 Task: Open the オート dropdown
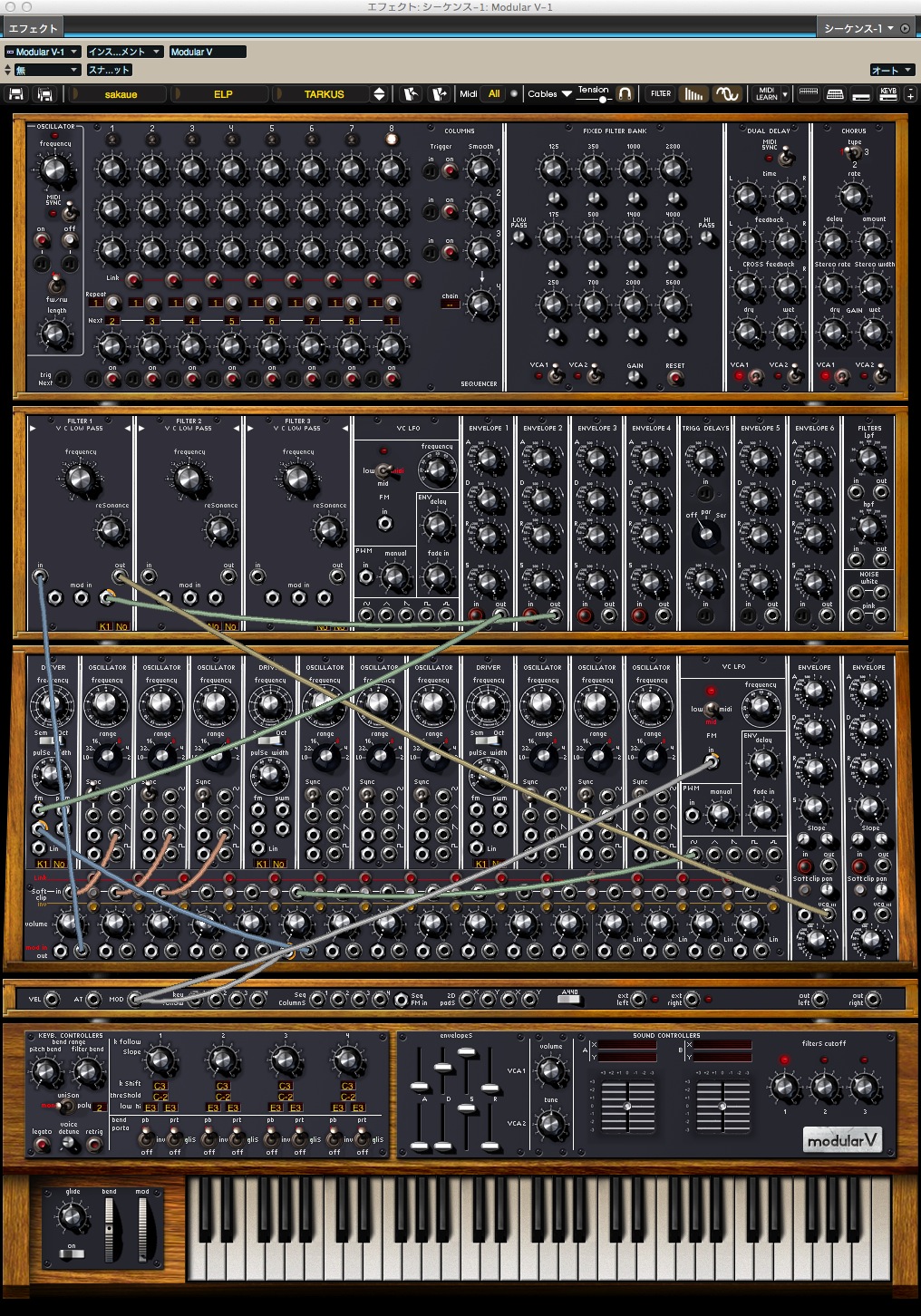(893, 70)
